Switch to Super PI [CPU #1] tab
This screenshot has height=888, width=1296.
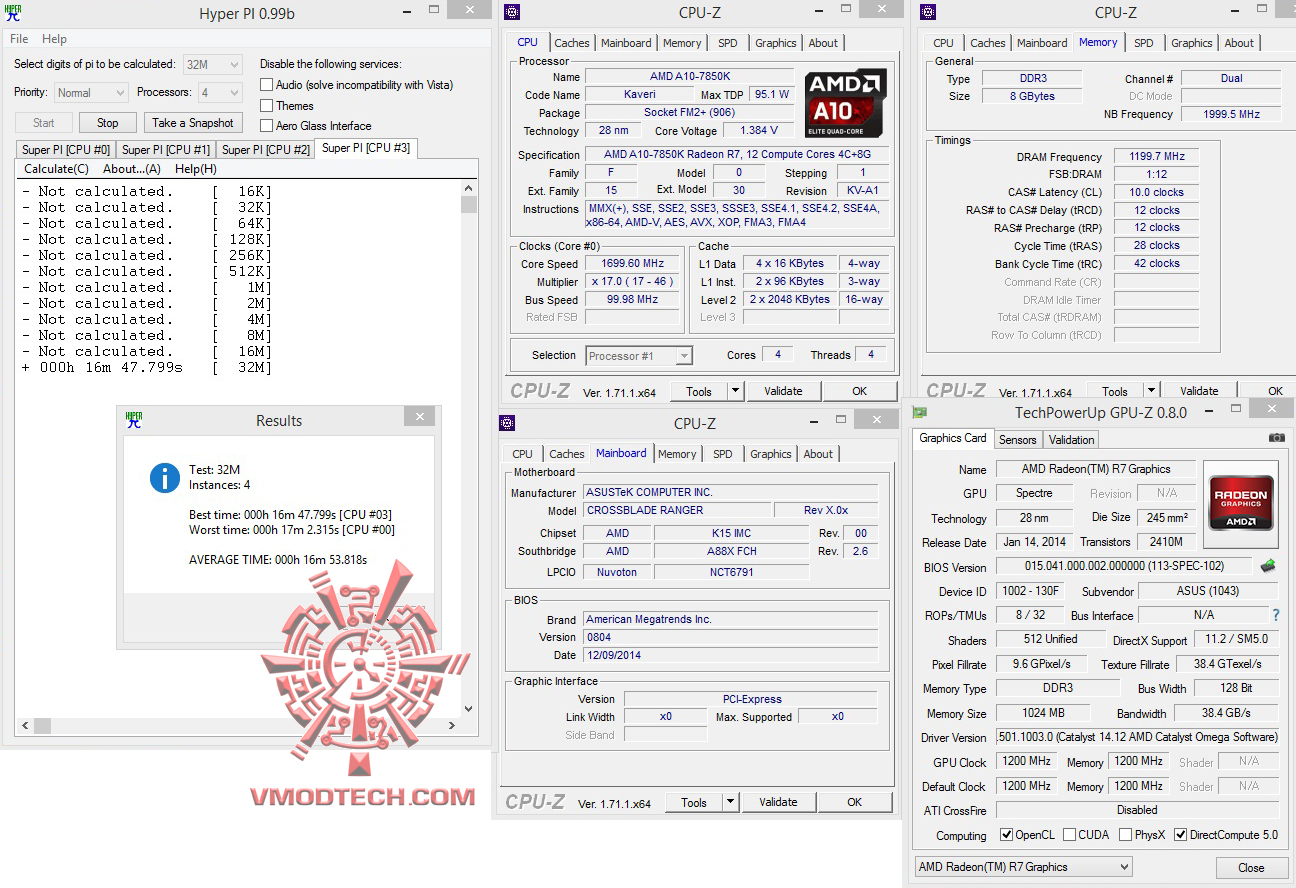166,150
